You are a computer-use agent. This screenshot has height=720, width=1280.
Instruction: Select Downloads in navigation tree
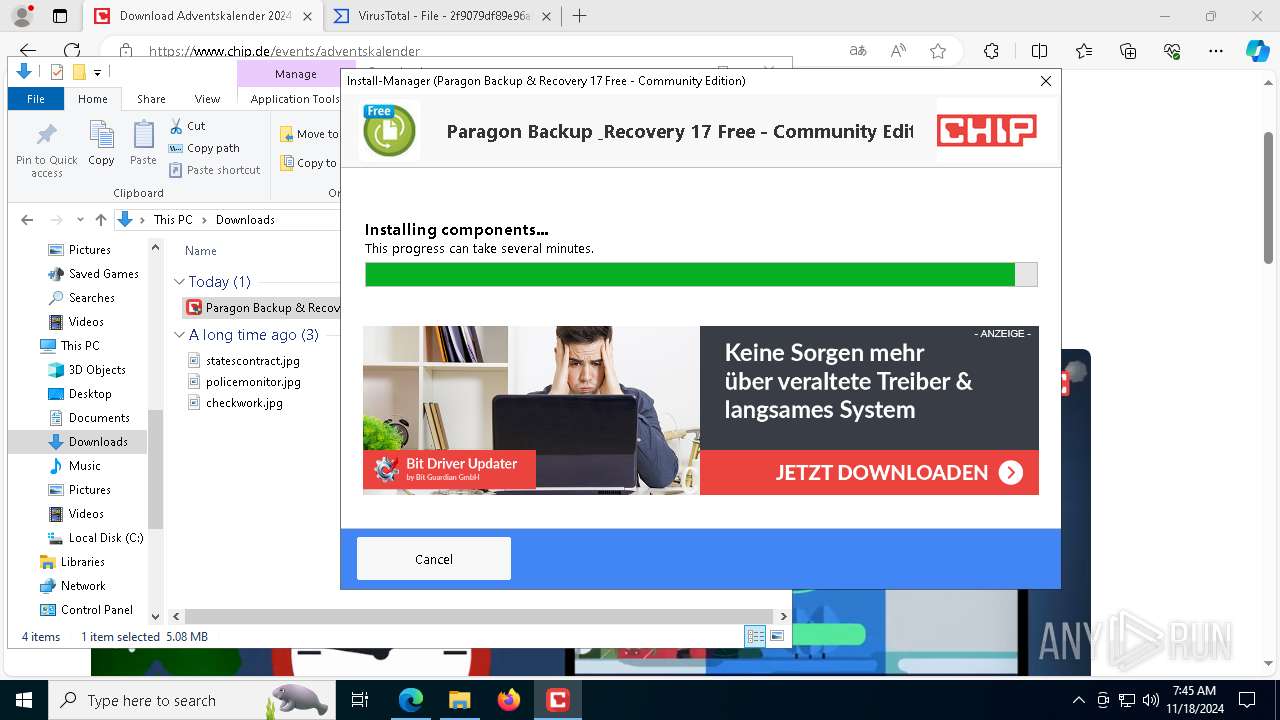pyautogui.click(x=88, y=442)
